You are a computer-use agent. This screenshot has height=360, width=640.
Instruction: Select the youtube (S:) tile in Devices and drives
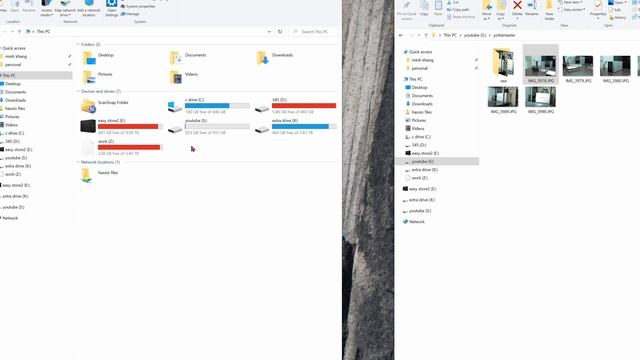coord(209,127)
